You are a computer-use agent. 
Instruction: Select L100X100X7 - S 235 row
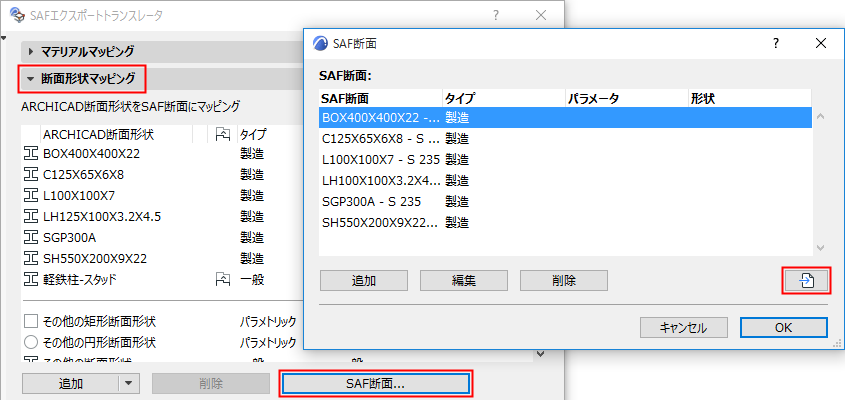tap(565, 160)
